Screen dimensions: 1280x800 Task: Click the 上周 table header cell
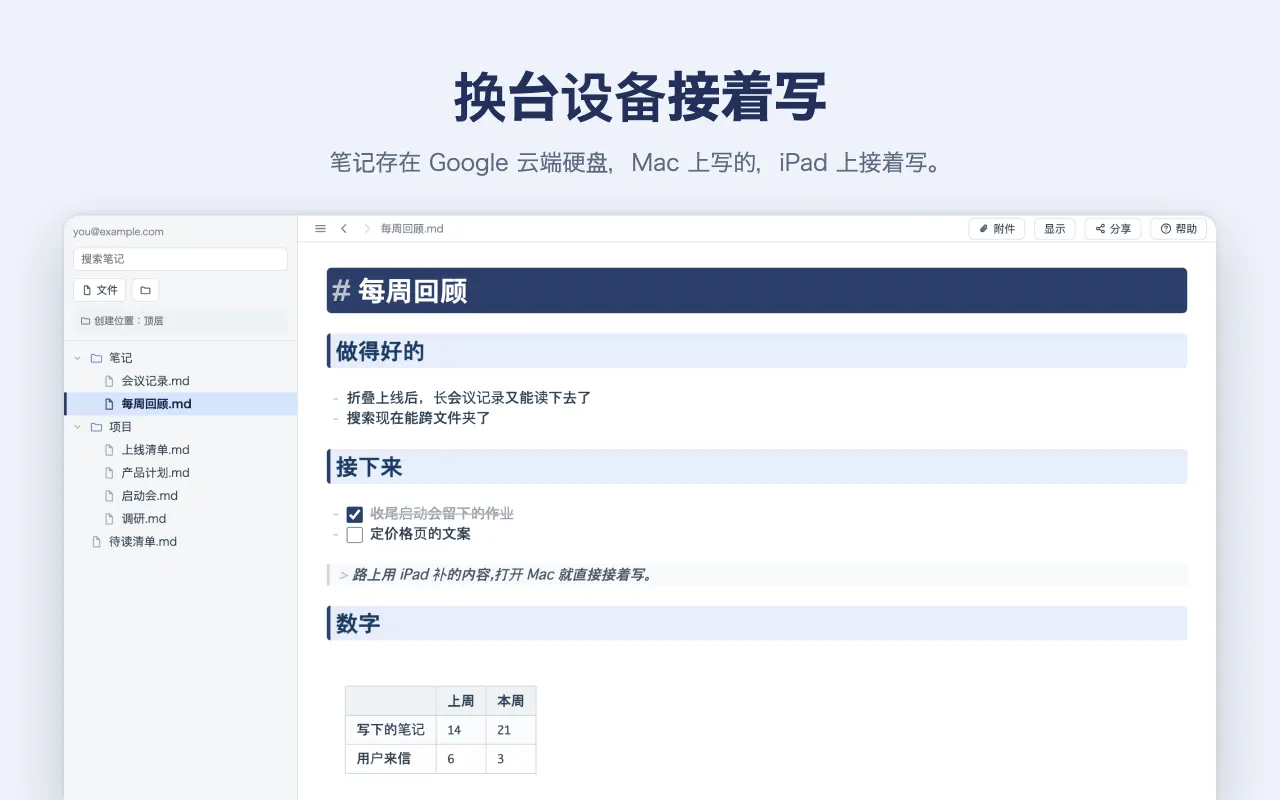point(461,701)
